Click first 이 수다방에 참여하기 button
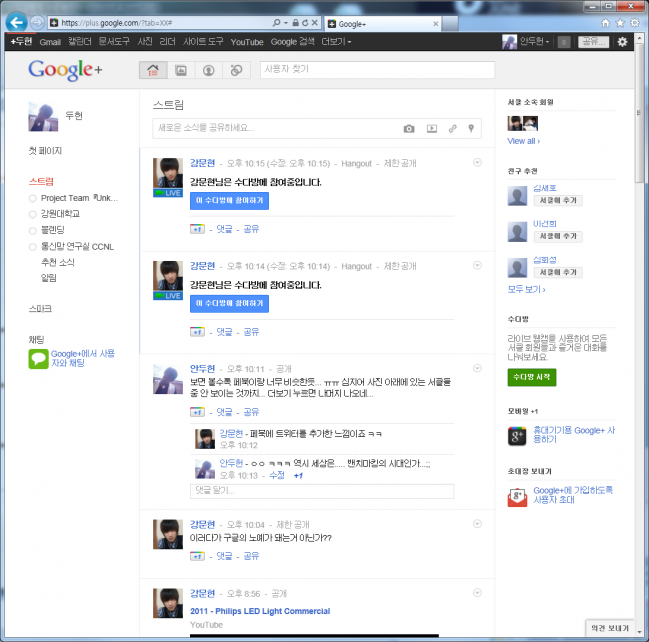 (229, 201)
